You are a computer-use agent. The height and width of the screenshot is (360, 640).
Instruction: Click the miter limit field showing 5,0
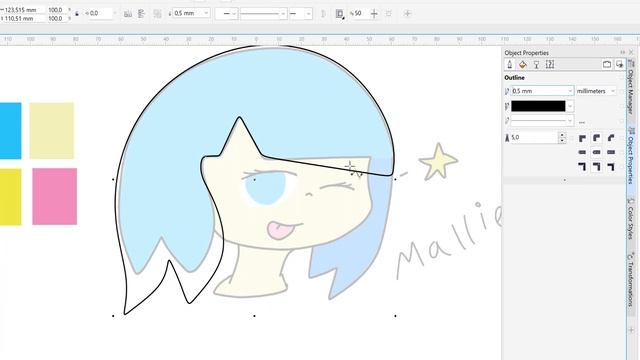coord(534,138)
